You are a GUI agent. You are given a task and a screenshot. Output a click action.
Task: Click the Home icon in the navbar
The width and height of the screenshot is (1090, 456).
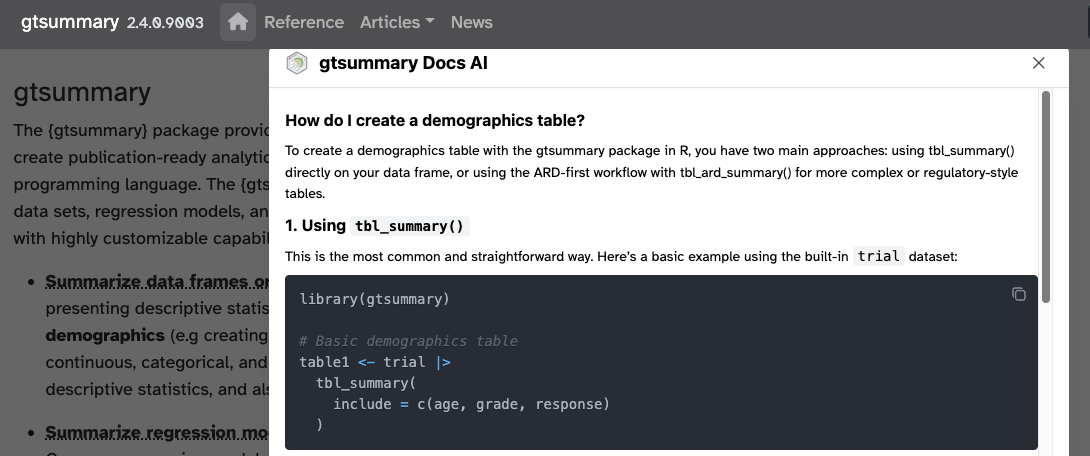[237, 22]
